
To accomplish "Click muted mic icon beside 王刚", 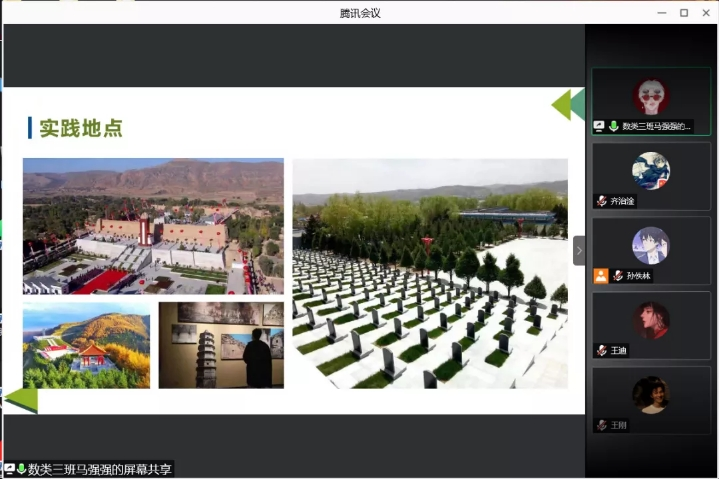I will pyautogui.click(x=601, y=425).
